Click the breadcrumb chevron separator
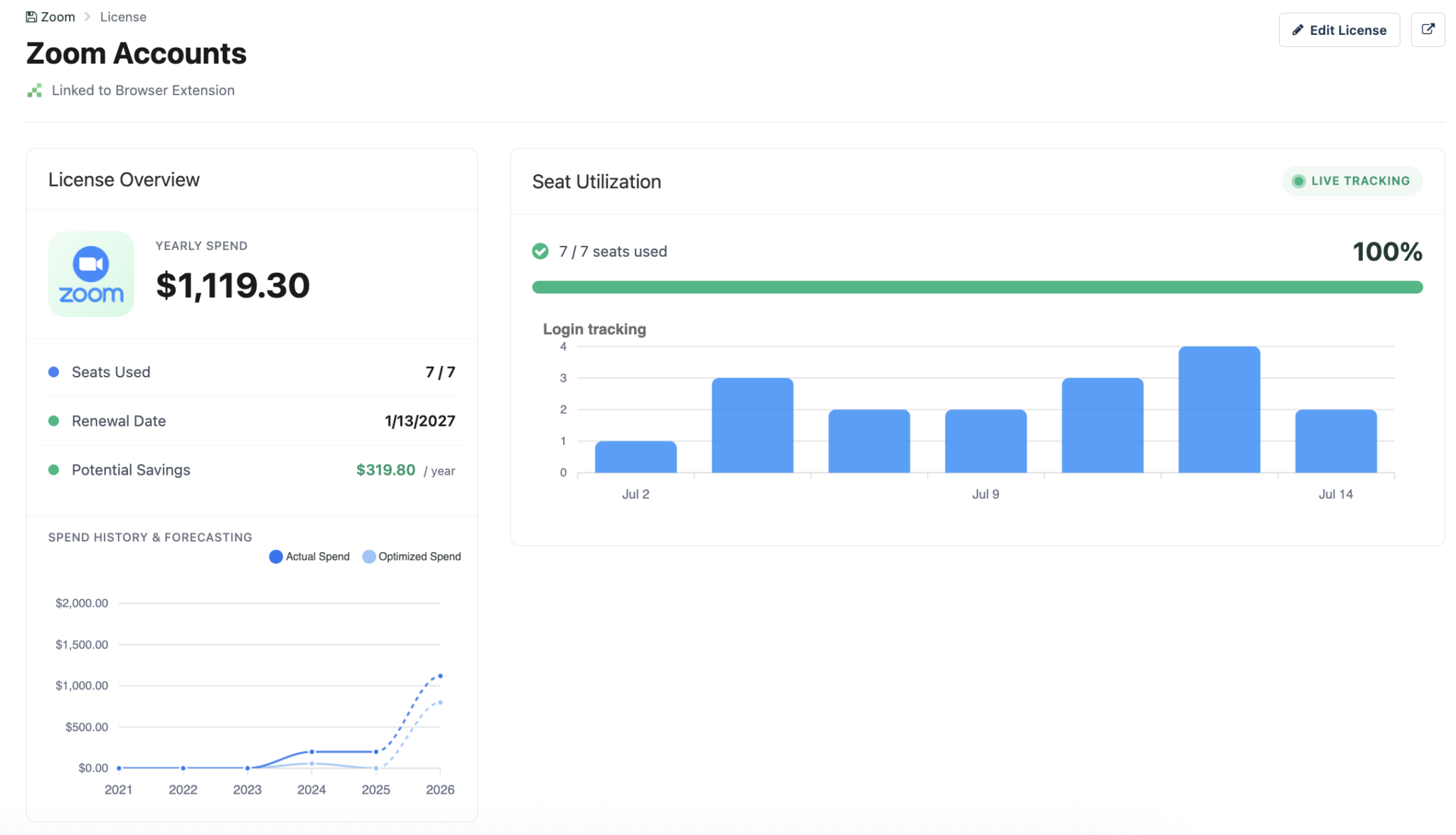This screenshot has width=1456, height=835. [x=87, y=17]
